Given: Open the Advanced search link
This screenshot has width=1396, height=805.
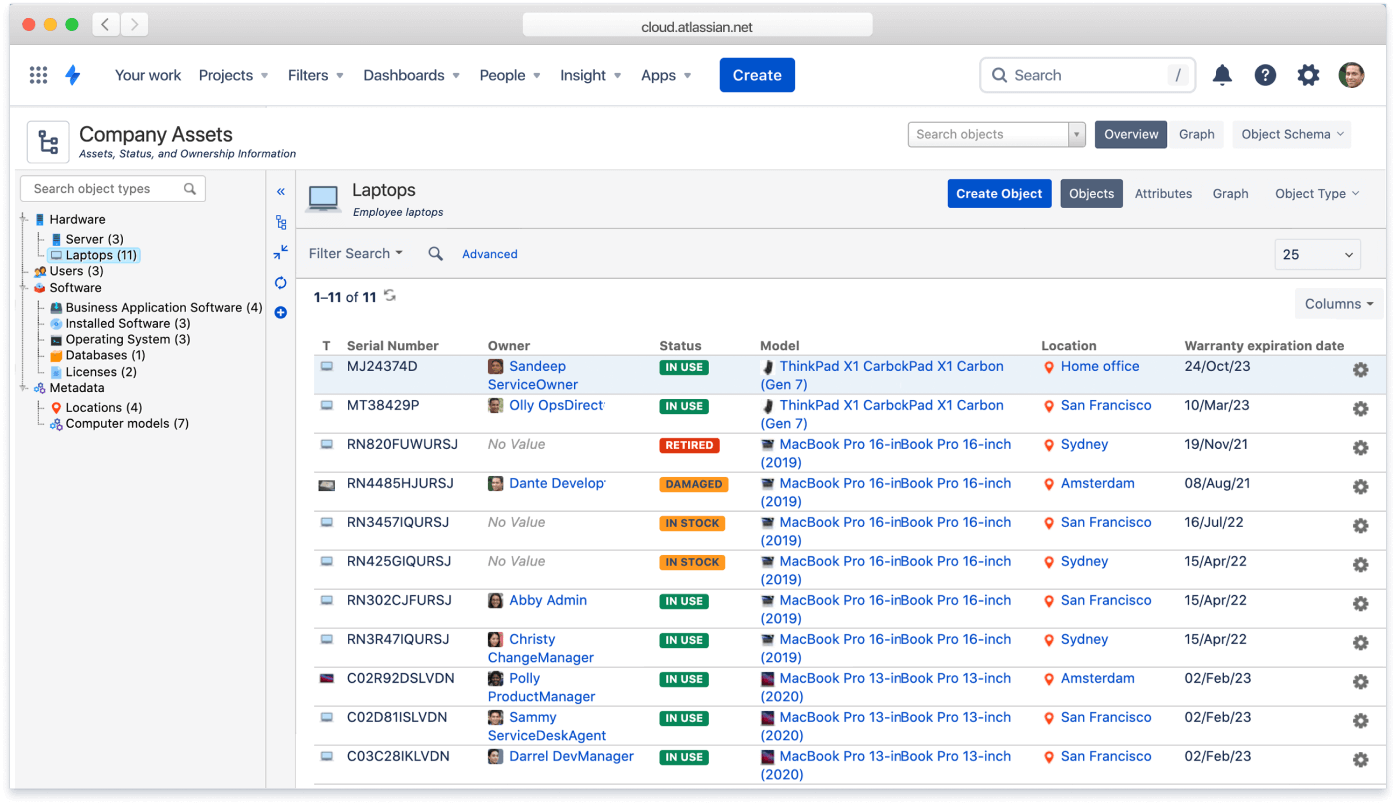Looking at the screenshot, I should tap(489, 254).
